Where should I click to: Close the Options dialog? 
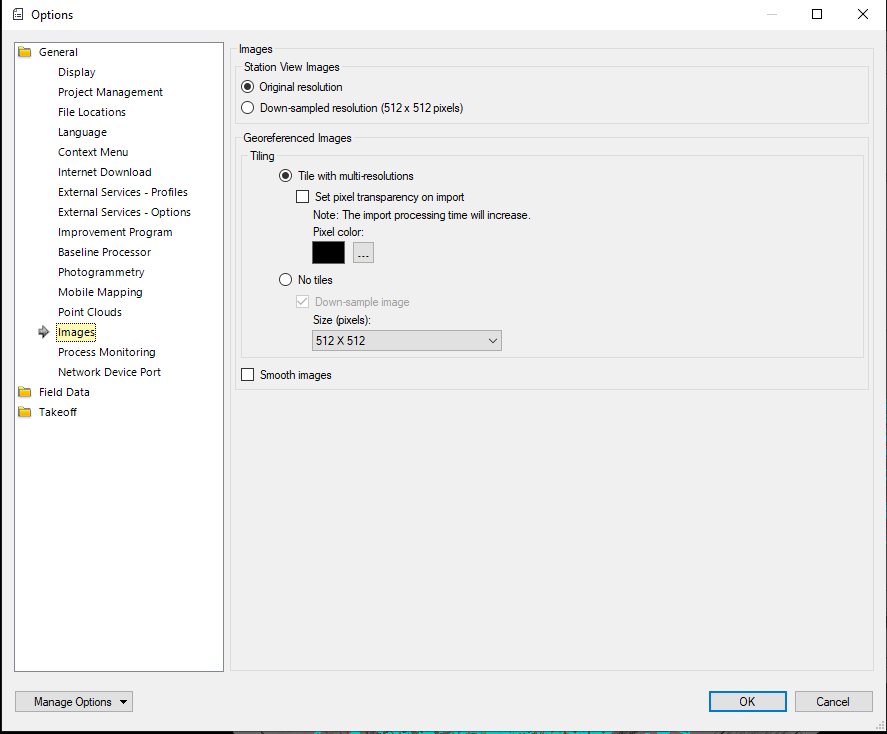tap(863, 14)
